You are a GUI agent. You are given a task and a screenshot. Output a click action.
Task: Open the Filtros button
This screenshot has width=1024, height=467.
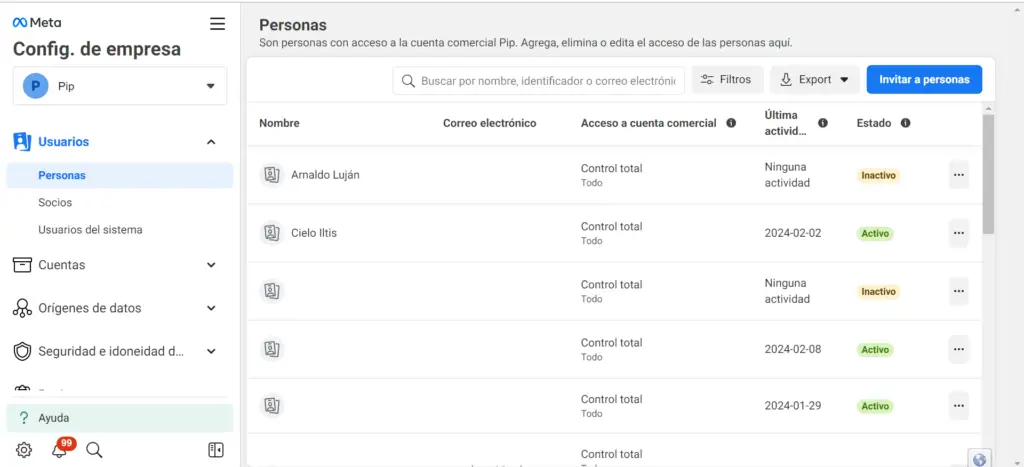pos(728,80)
